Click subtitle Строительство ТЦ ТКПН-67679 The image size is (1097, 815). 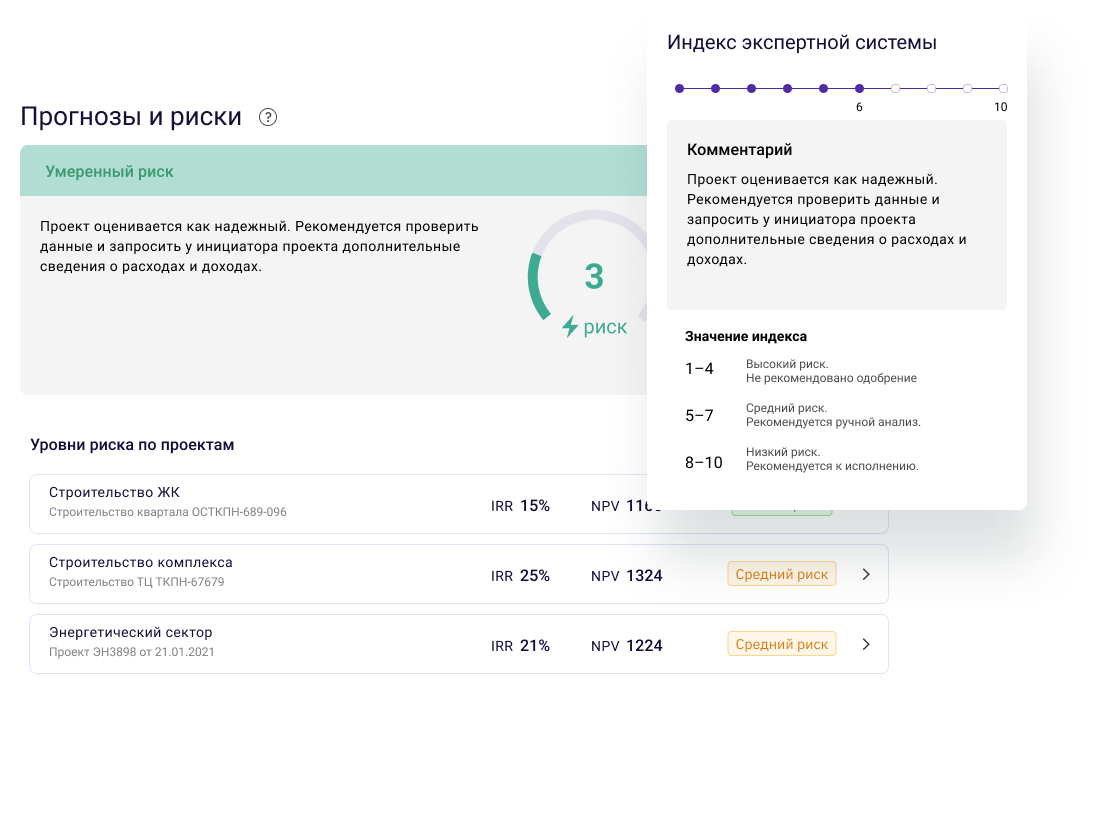coord(136,582)
